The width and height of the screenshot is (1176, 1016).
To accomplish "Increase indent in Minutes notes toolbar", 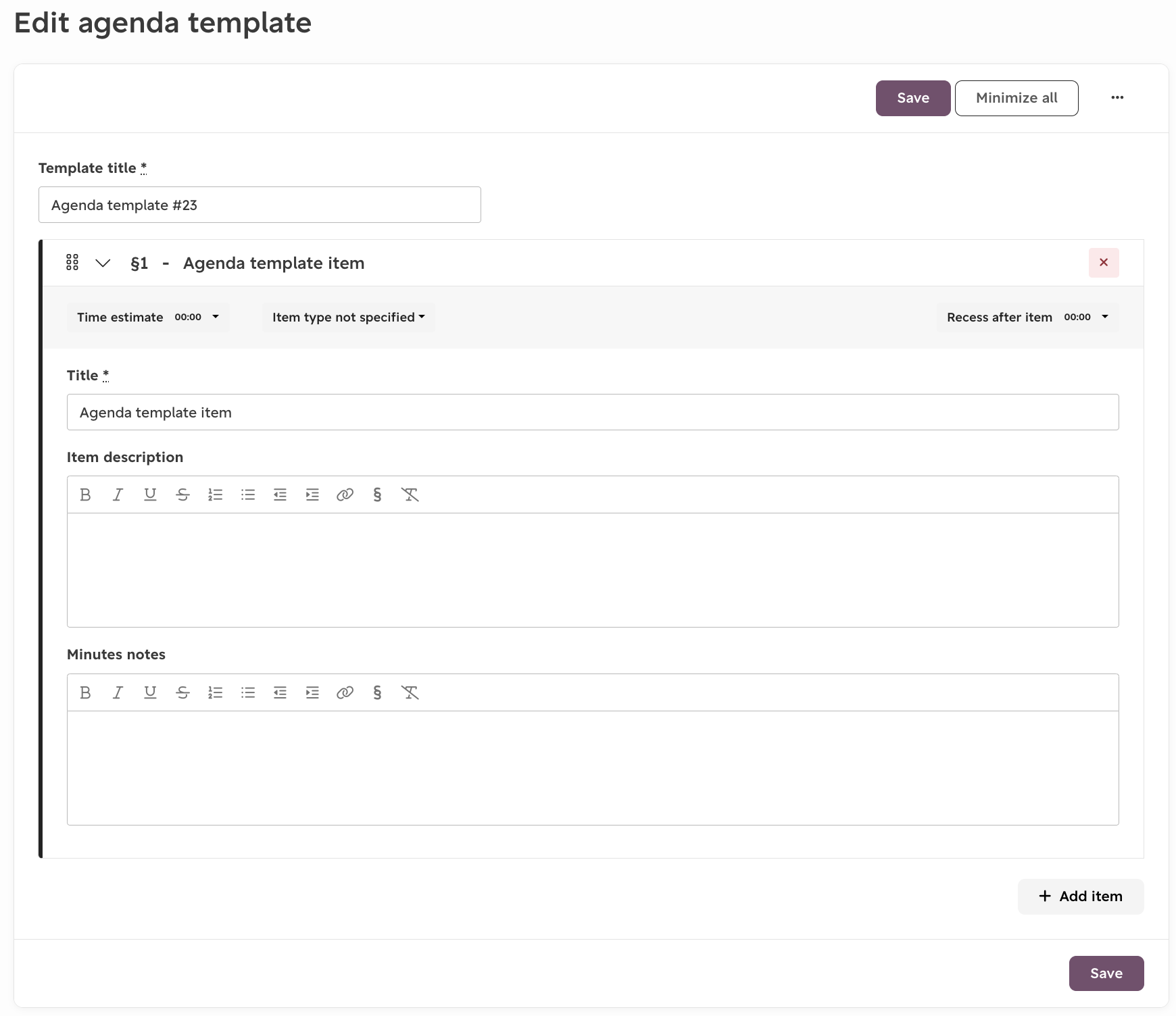I will click(312, 692).
